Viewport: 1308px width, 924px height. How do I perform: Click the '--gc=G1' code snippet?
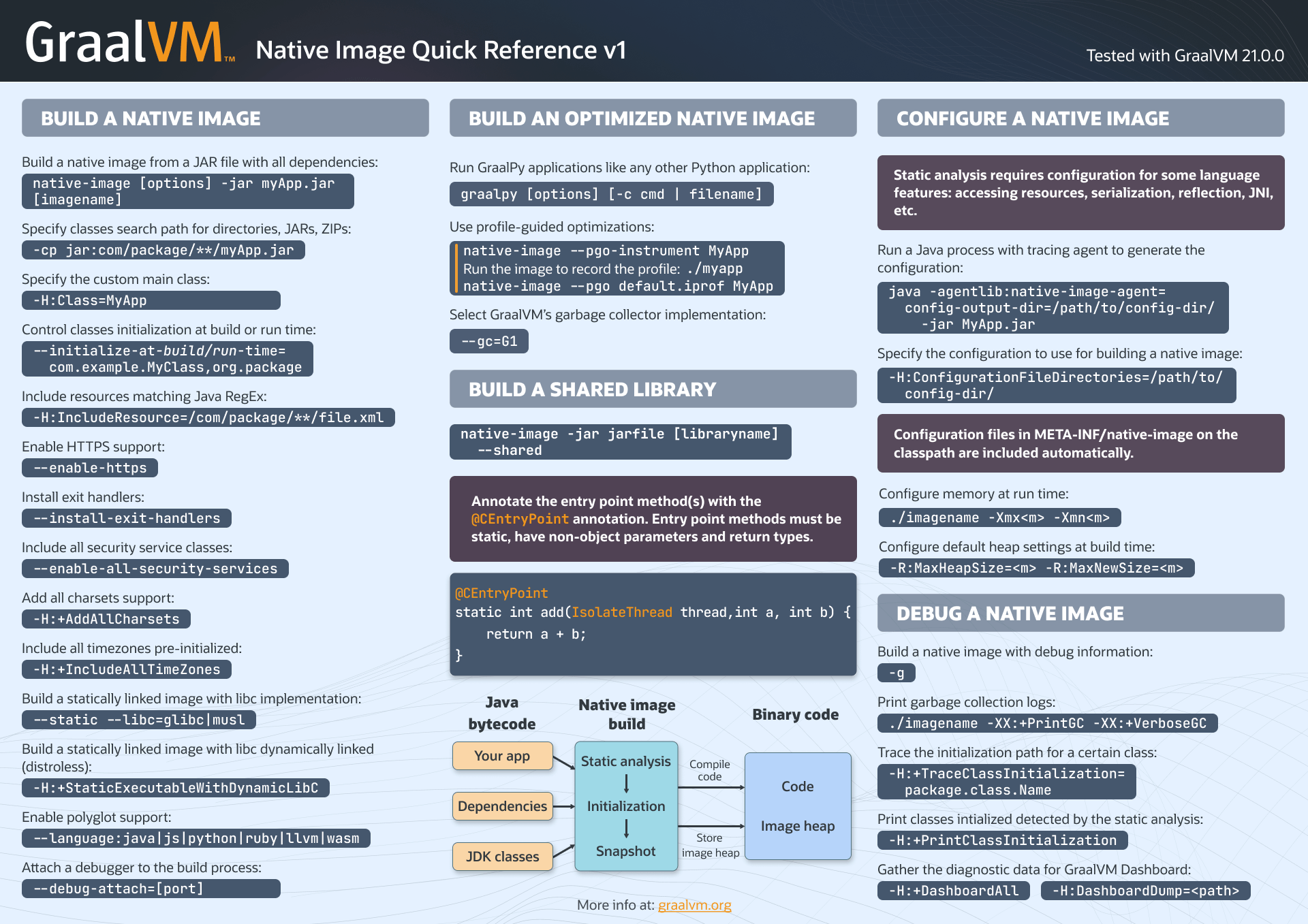point(489,341)
